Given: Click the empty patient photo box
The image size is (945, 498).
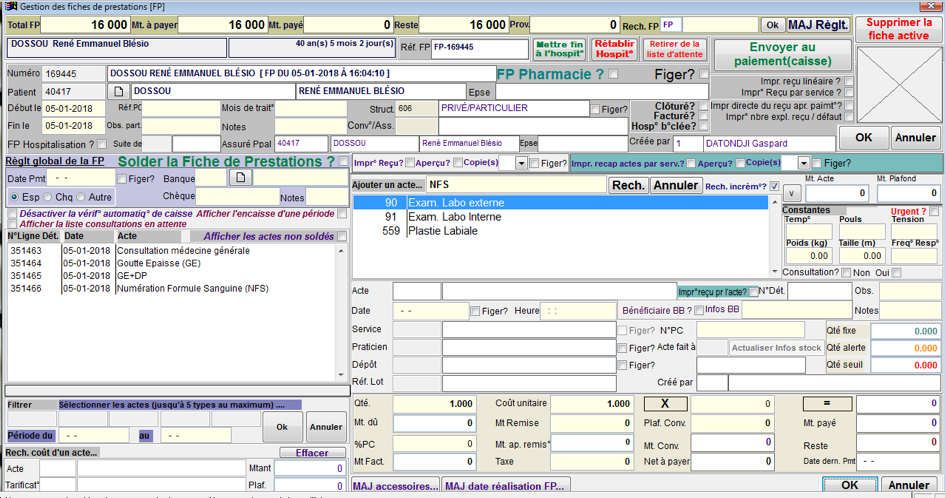Looking at the screenshot, I should (899, 84).
